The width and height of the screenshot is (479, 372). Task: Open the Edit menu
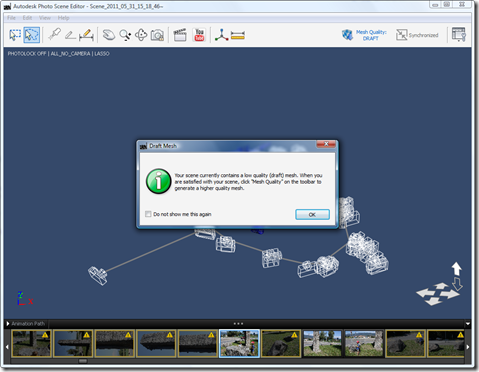coord(27,18)
